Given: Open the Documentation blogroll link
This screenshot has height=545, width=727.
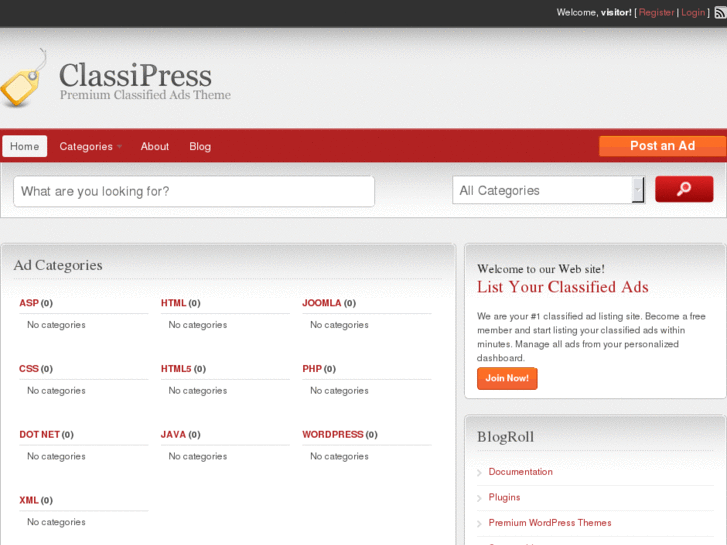Looking at the screenshot, I should point(520,472).
